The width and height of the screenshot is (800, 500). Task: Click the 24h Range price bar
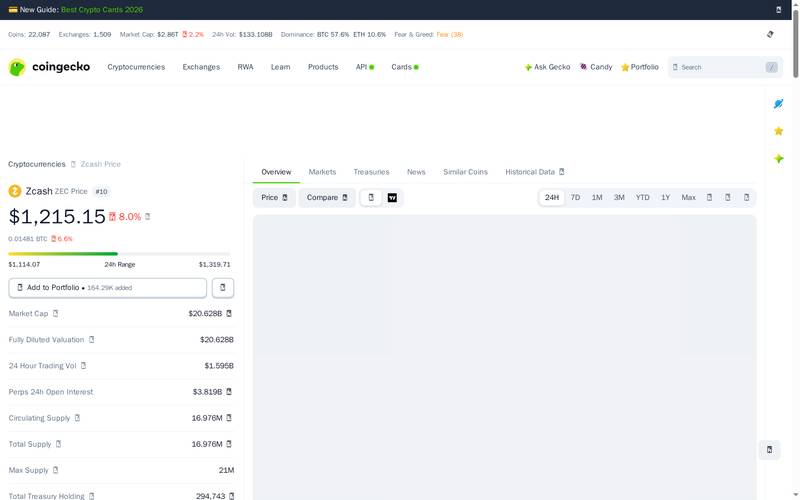(x=119, y=254)
